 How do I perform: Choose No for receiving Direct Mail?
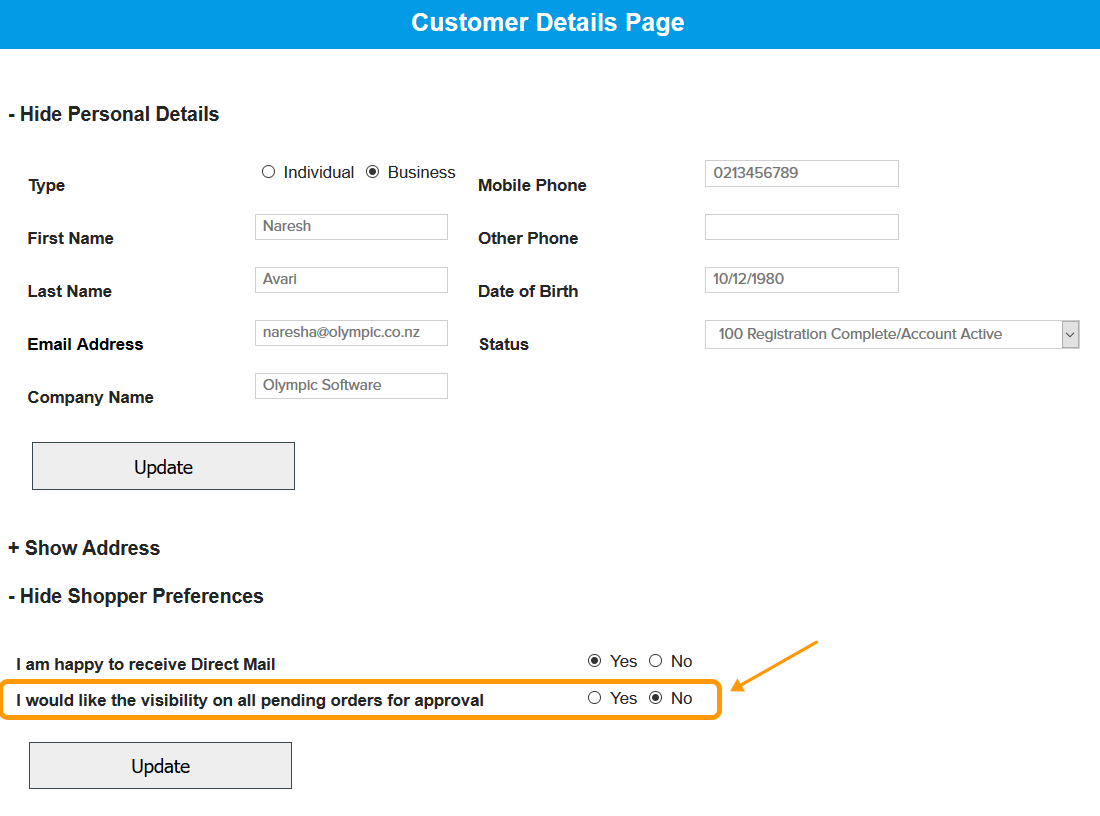pyautogui.click(x=655, y=661)
